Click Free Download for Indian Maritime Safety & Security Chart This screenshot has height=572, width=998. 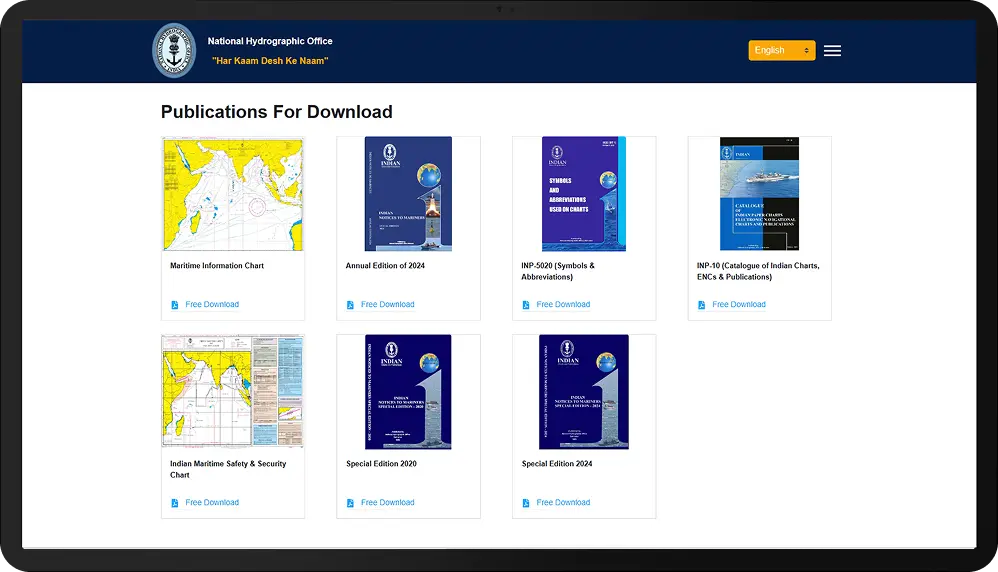[x=212, y=503]
